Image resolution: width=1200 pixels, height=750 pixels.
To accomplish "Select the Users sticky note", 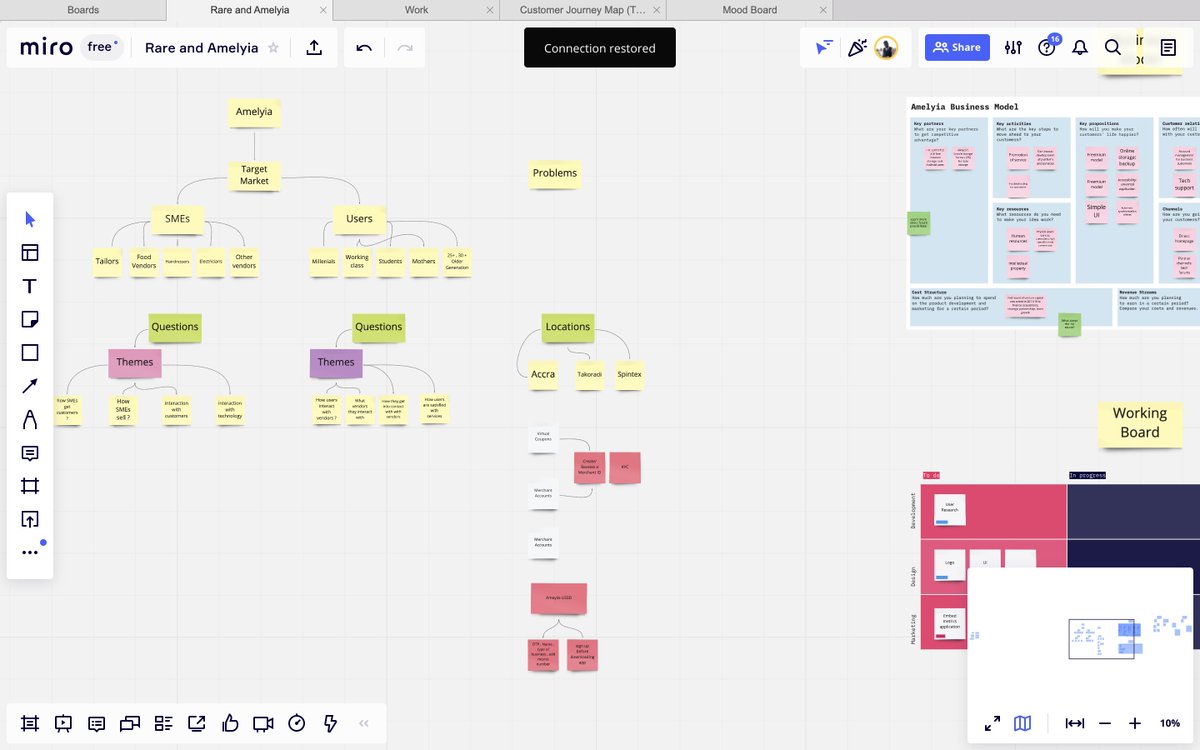I will pyautogui.click(x=359, y=219).
